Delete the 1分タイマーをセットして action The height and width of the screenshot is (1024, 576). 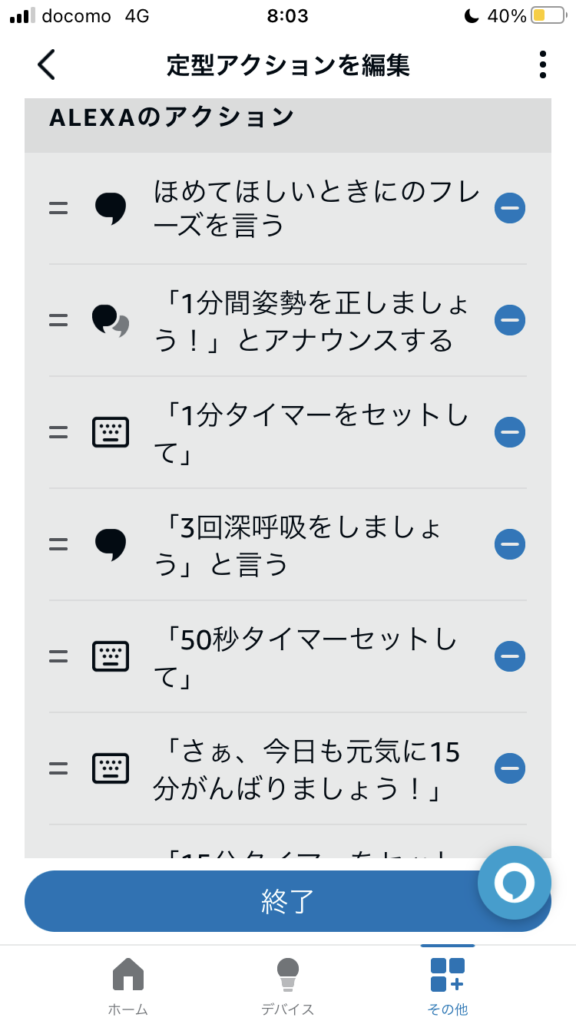pyautogui.click(x=509, y=432)
